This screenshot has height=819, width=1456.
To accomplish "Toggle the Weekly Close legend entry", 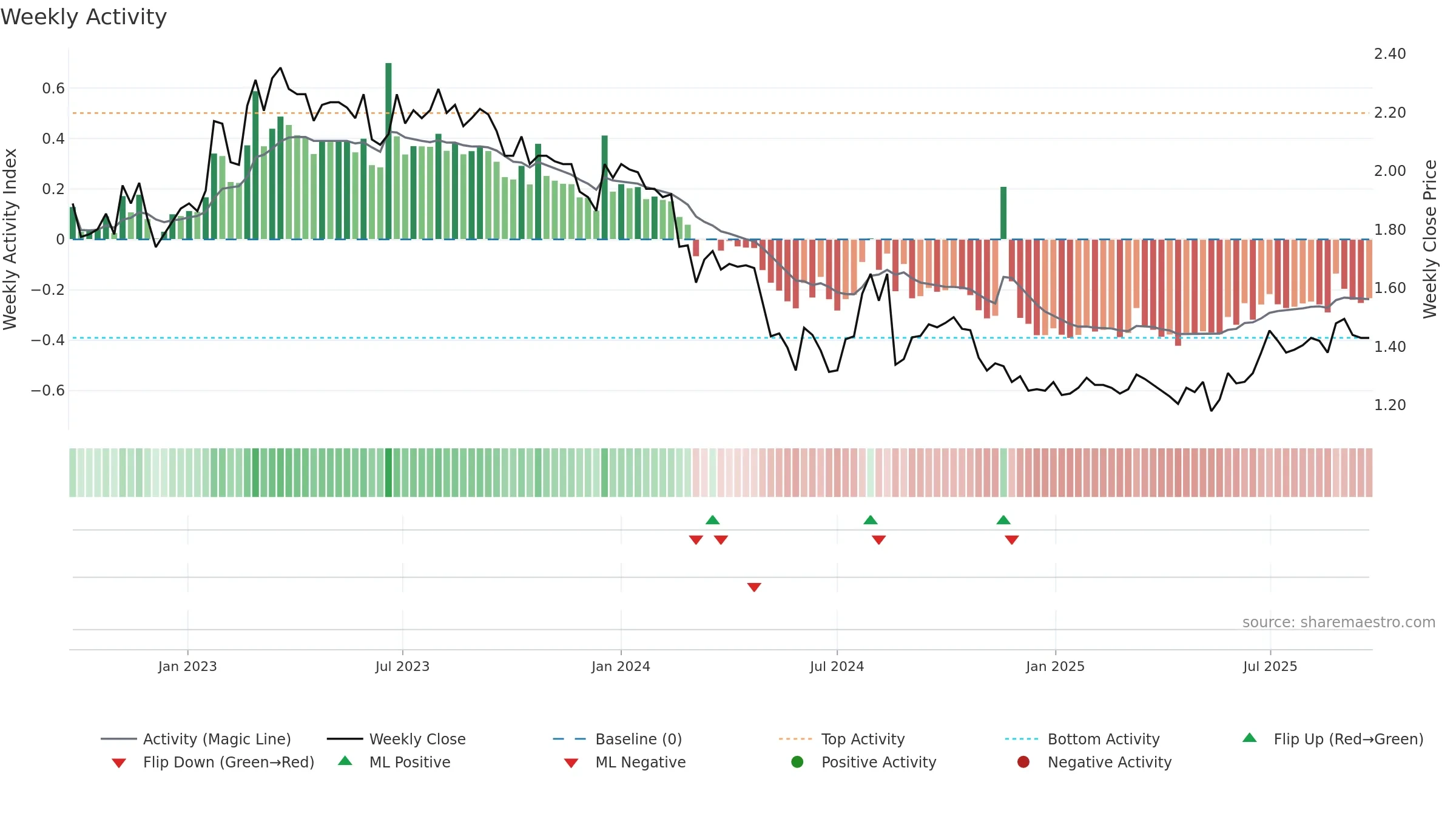I will pos(396,739).
